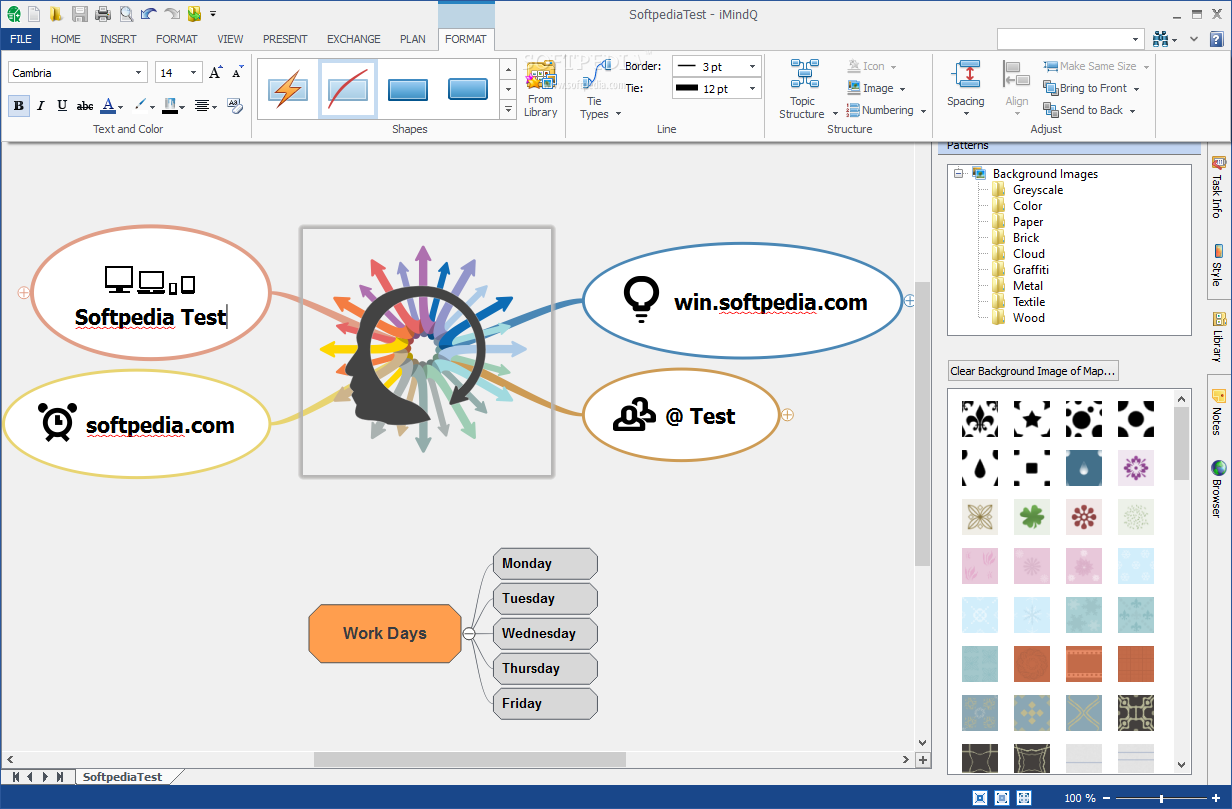The image size is (1232, 809).
Task: Apply the line color brush tool
Action: point(140,105)
